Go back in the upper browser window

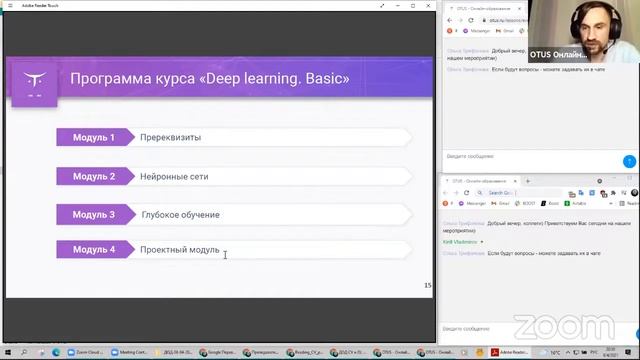tap(449, 20)
